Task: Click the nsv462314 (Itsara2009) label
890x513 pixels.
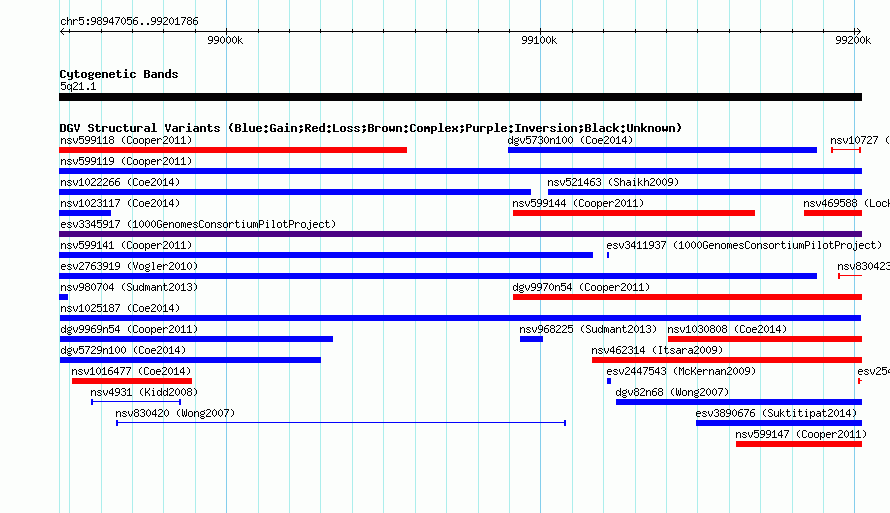Action: coord(657,350)
